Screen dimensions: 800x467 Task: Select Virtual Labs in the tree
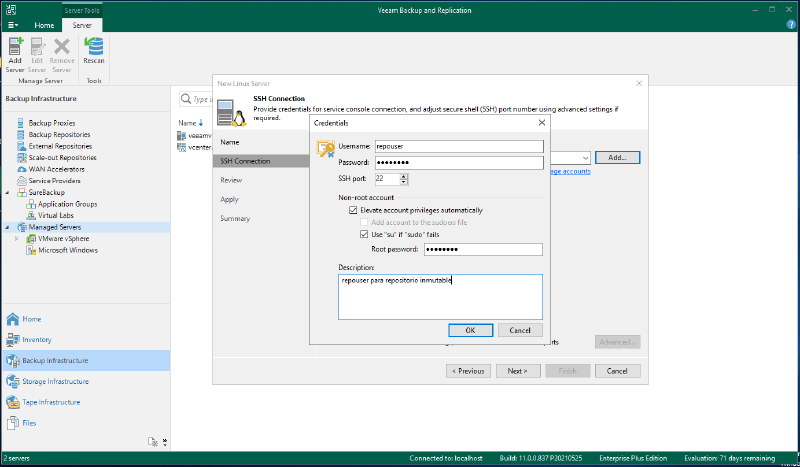56,215
